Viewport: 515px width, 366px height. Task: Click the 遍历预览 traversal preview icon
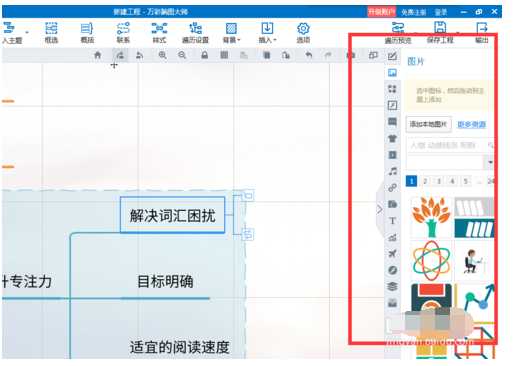398,32
